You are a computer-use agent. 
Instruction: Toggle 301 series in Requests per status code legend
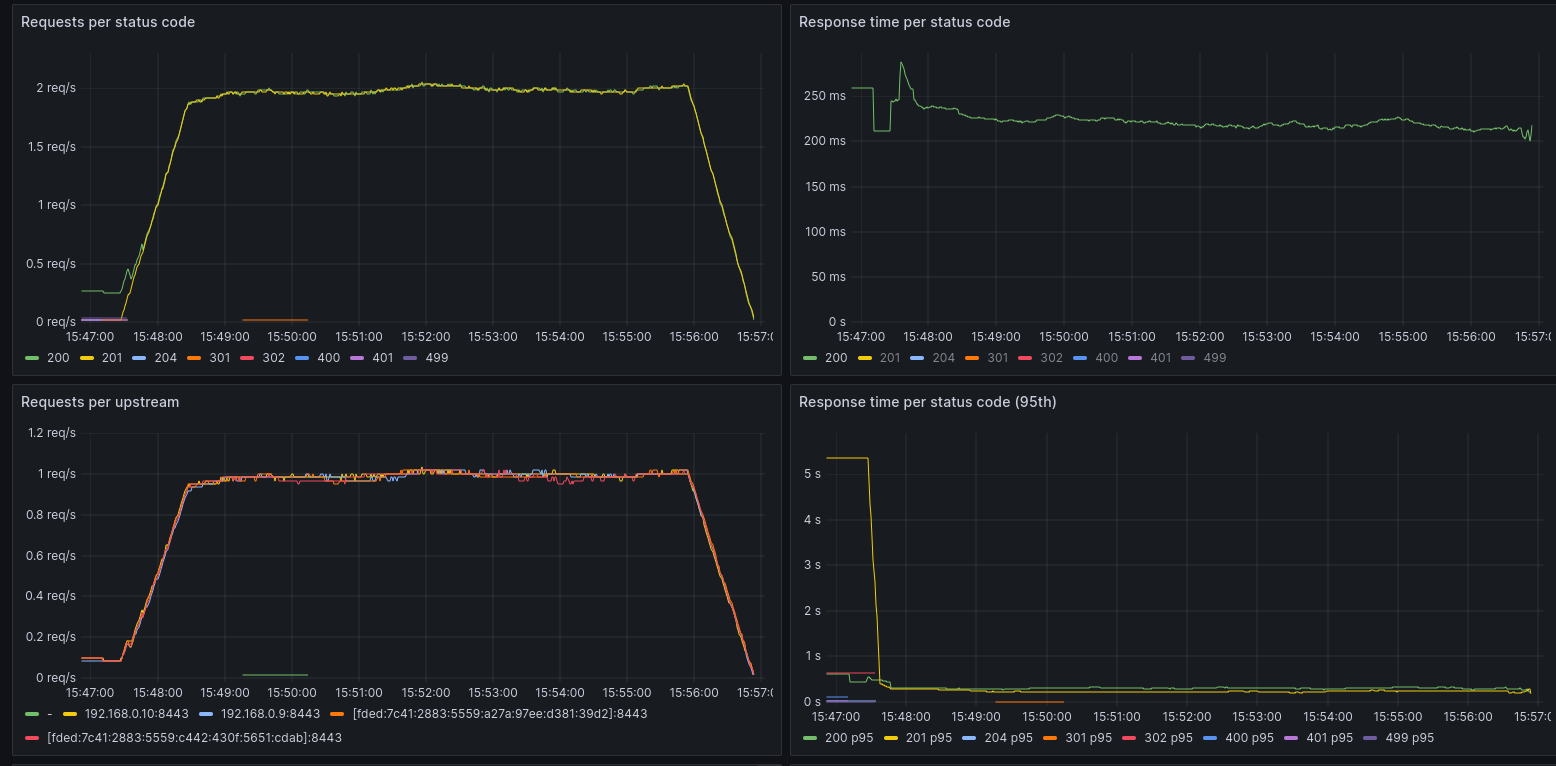[x=220, y=358]
